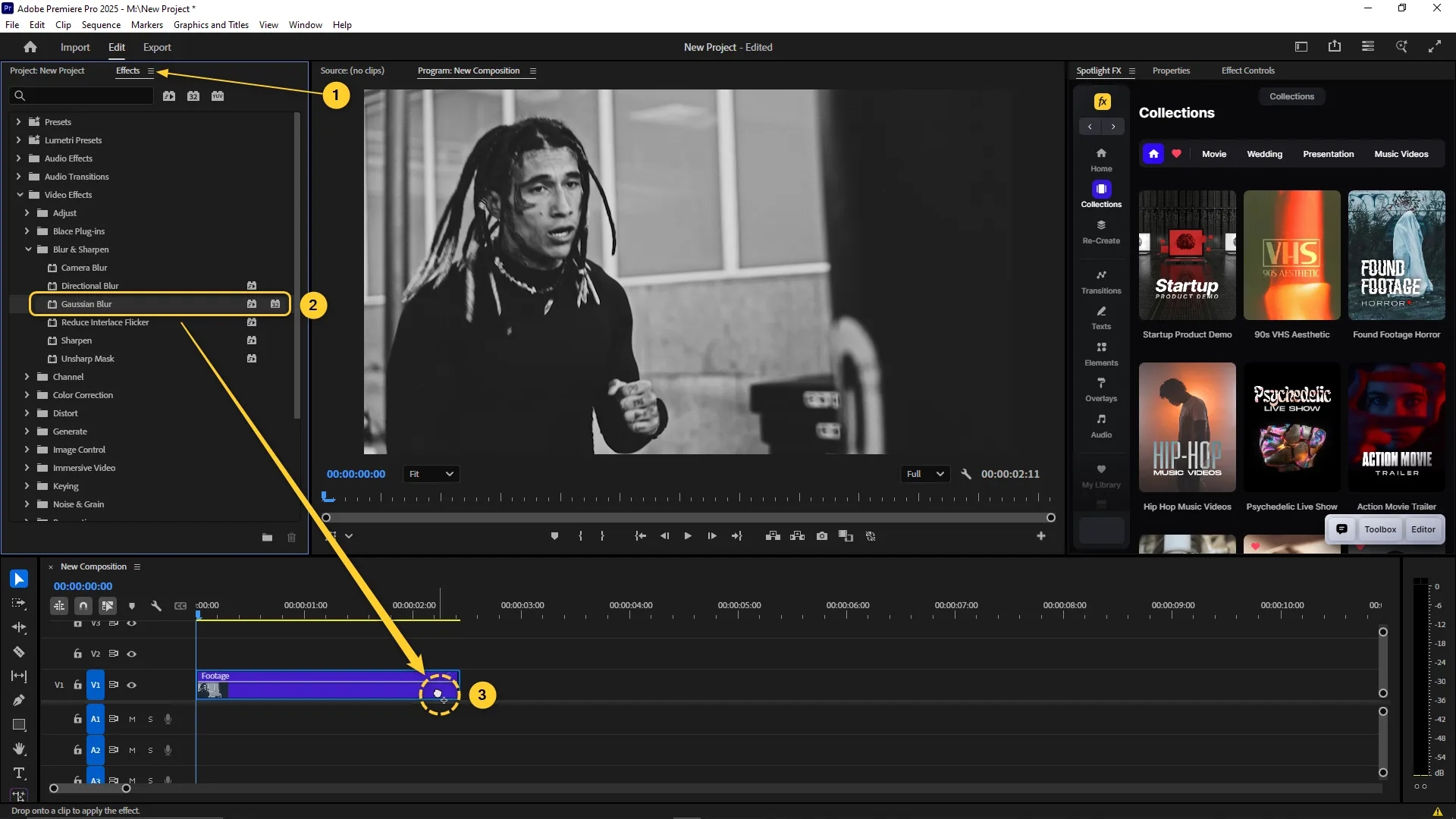1456x819 pixels.
Task: Open the Fit zoom level dropdown
Action: click(431, 474)
